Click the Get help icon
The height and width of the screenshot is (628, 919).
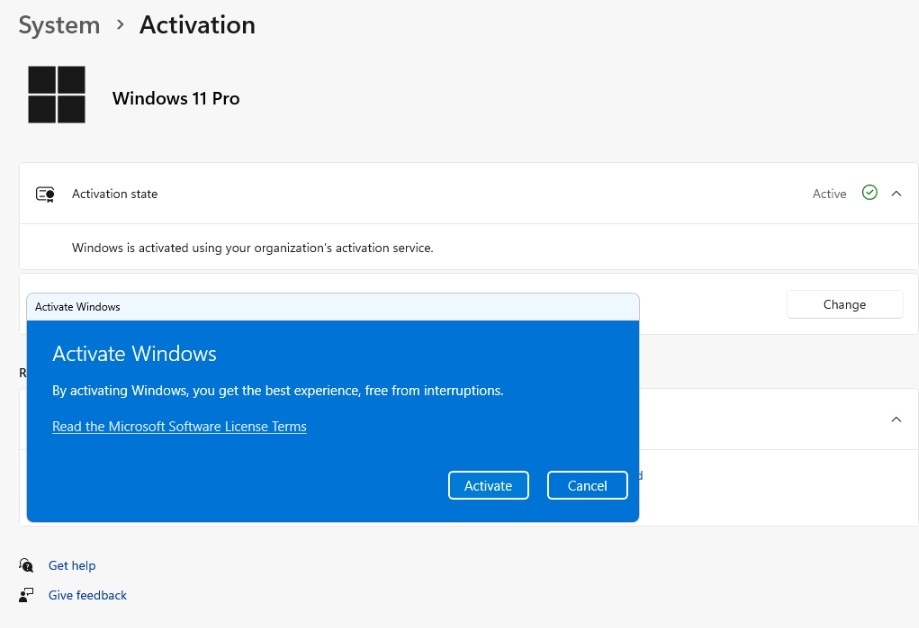pos(26,565)
